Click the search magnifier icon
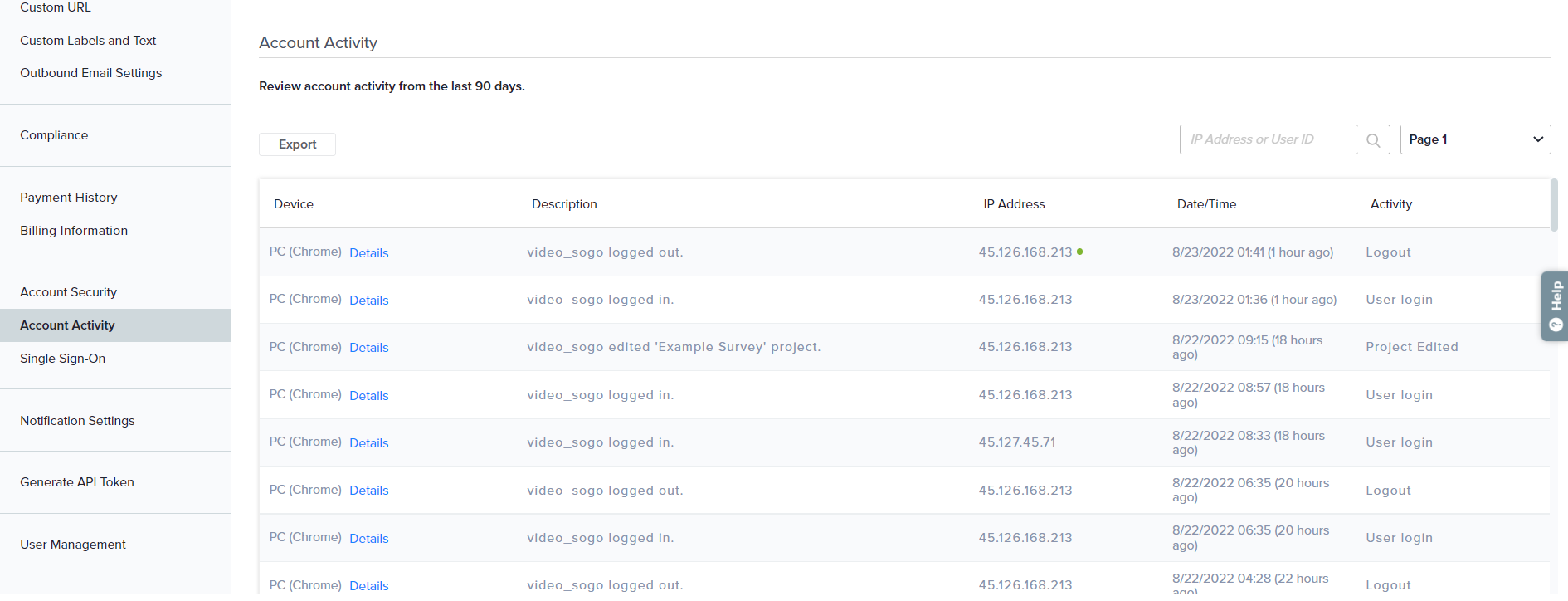Viewport: 1568px width, 601px height. (1372, 140)
